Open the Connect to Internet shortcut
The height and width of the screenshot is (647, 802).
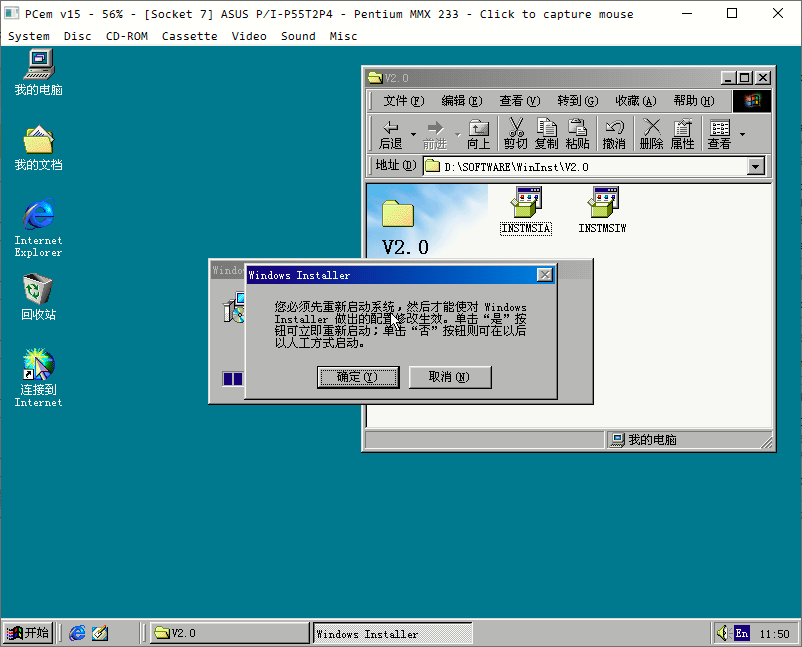tap(38, 378)
